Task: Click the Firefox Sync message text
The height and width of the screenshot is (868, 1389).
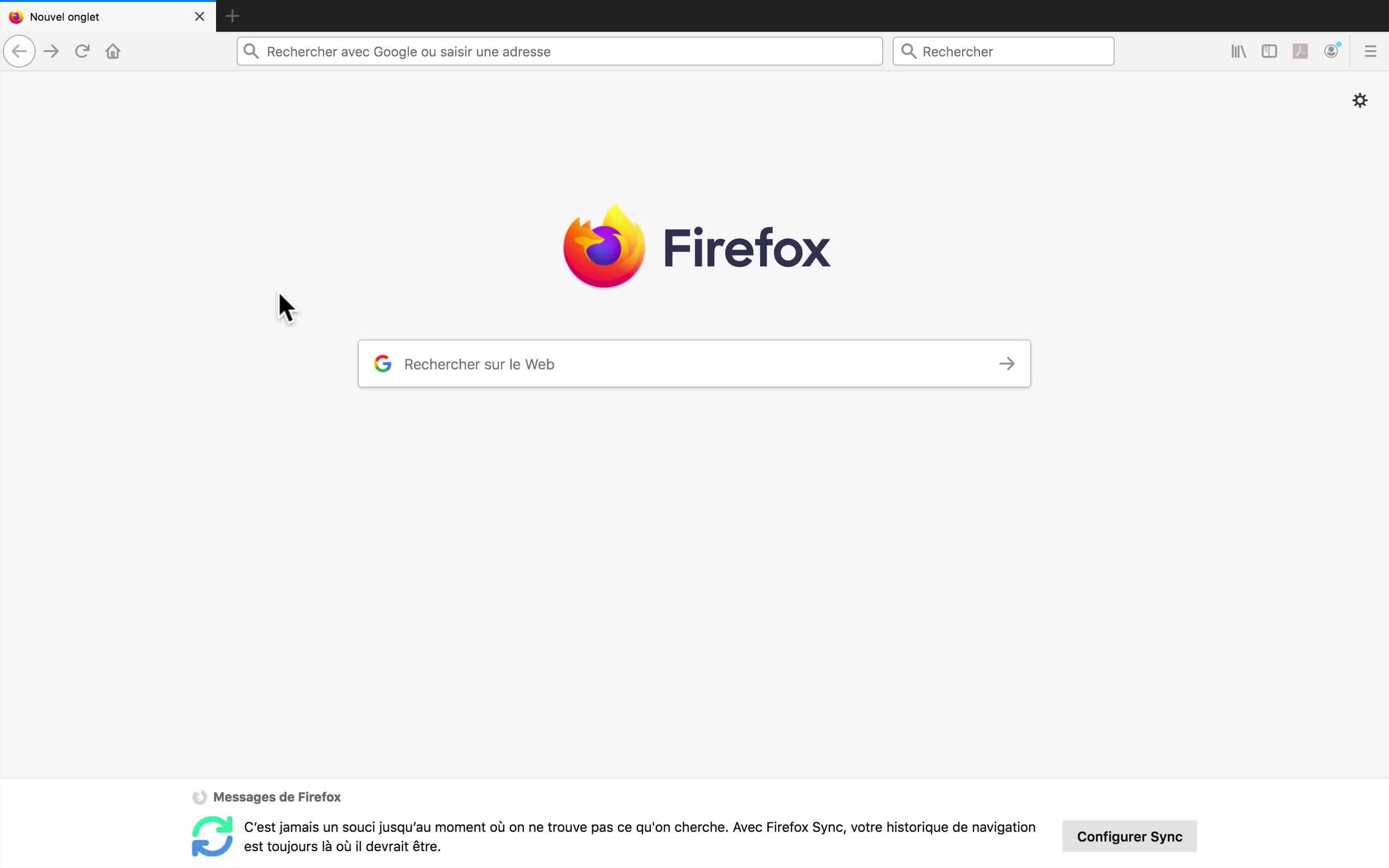Action: tap(640, 836)
